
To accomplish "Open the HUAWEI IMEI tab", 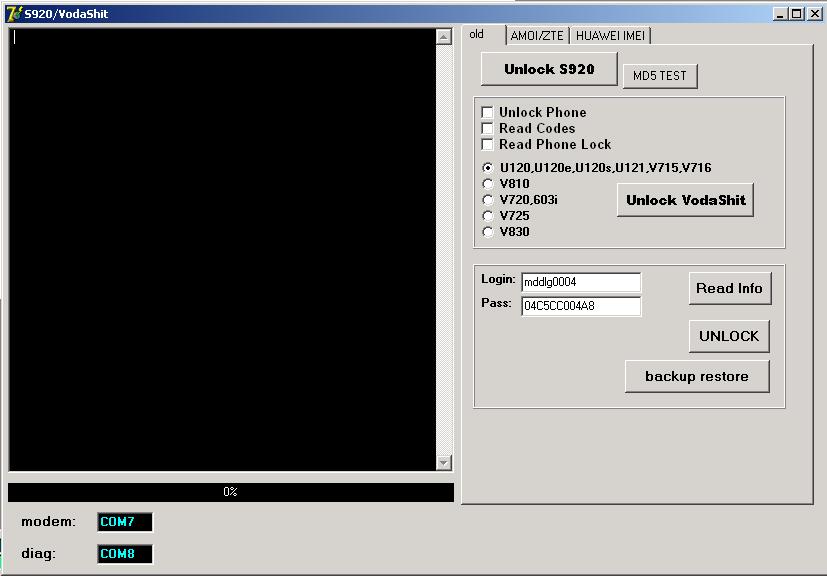I will click(x=610, y=36).
